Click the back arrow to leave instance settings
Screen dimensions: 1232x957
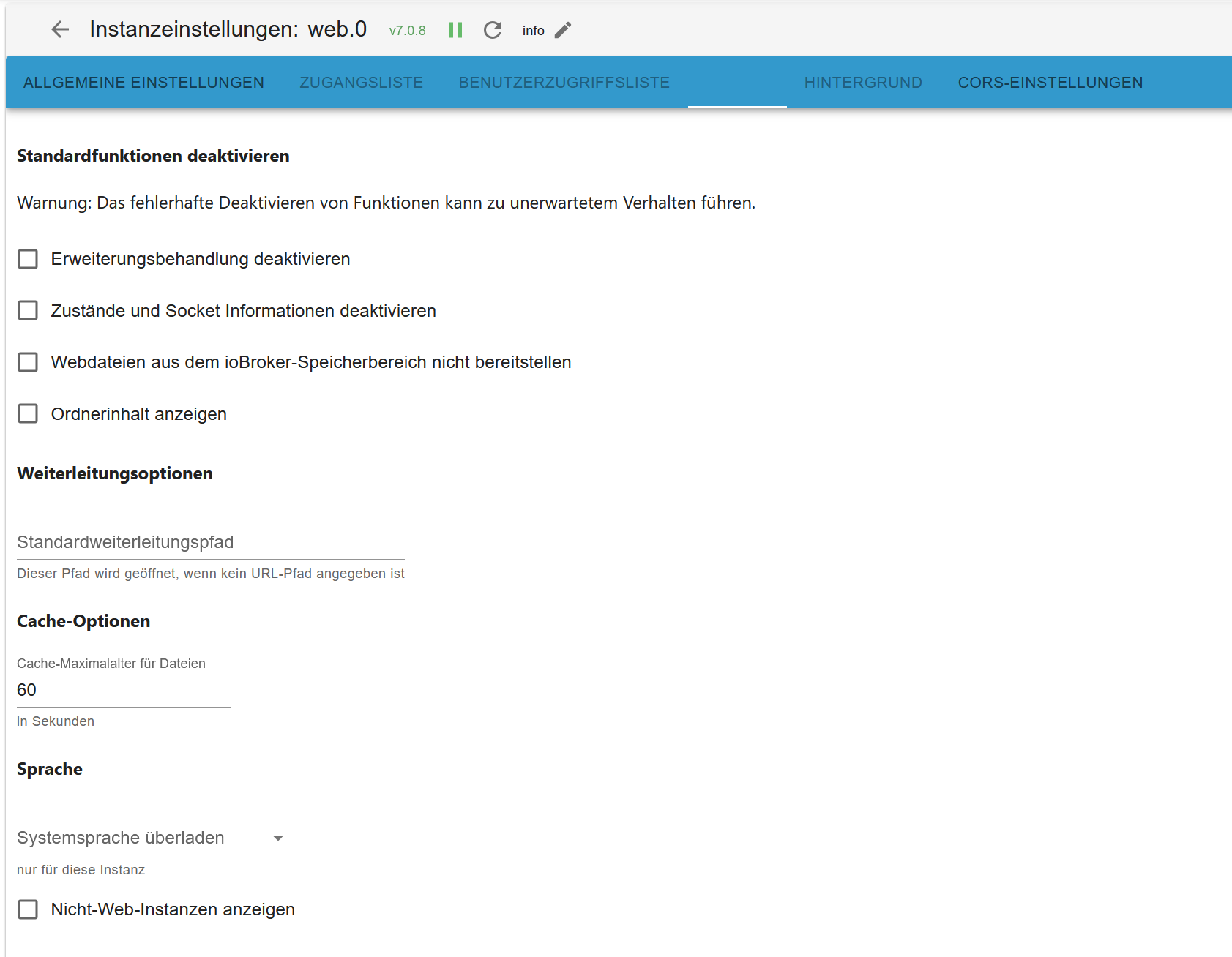pyautogui.click(x=60, y=29)
